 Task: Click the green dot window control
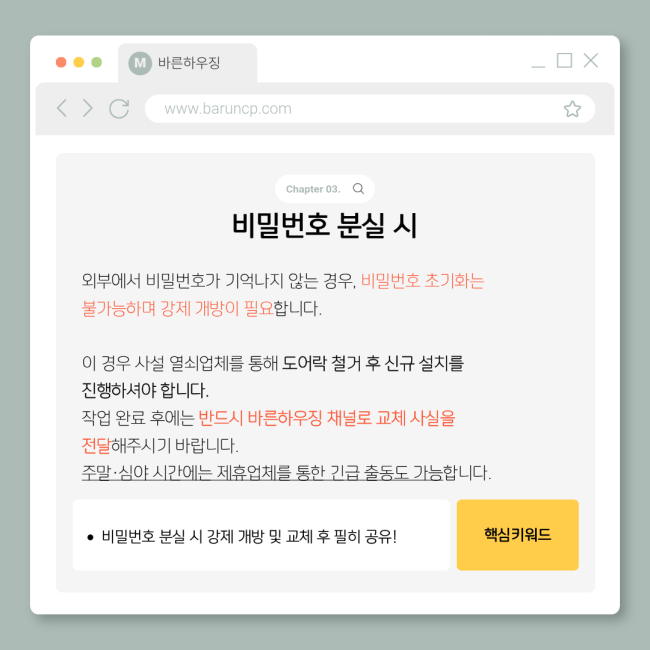click(97, 62)
